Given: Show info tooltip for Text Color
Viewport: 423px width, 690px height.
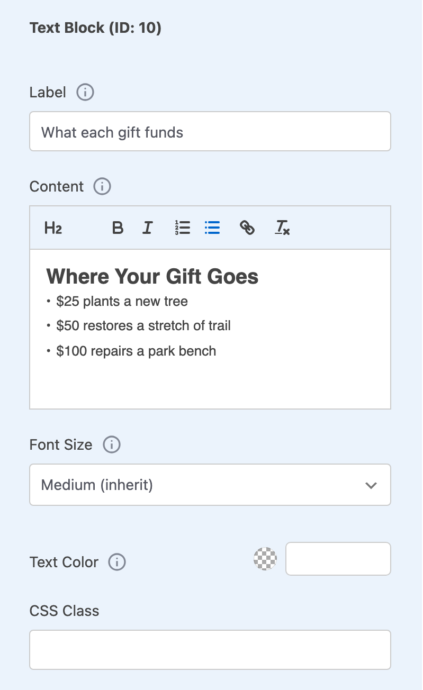Looking at the screenshot, I should point(117,562).
